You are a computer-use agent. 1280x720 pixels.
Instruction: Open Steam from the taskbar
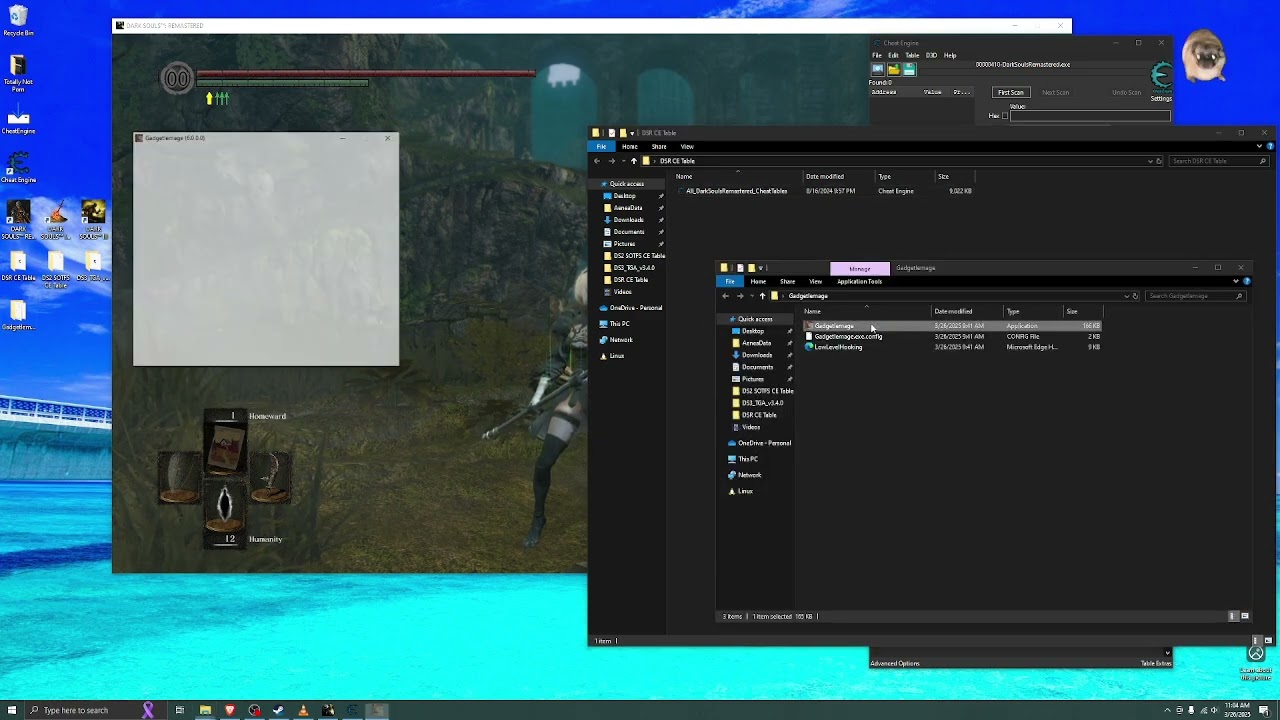coord(279,710)
